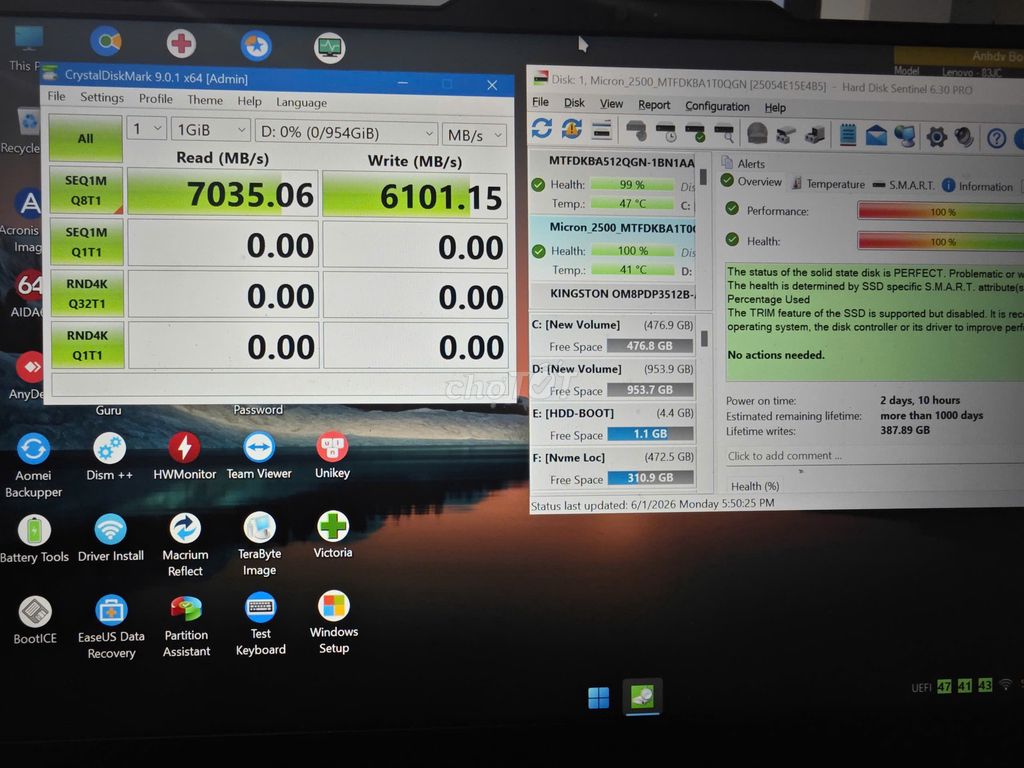Click the speaker icon in Sentinel toolbar

click(x=964, y=138)
